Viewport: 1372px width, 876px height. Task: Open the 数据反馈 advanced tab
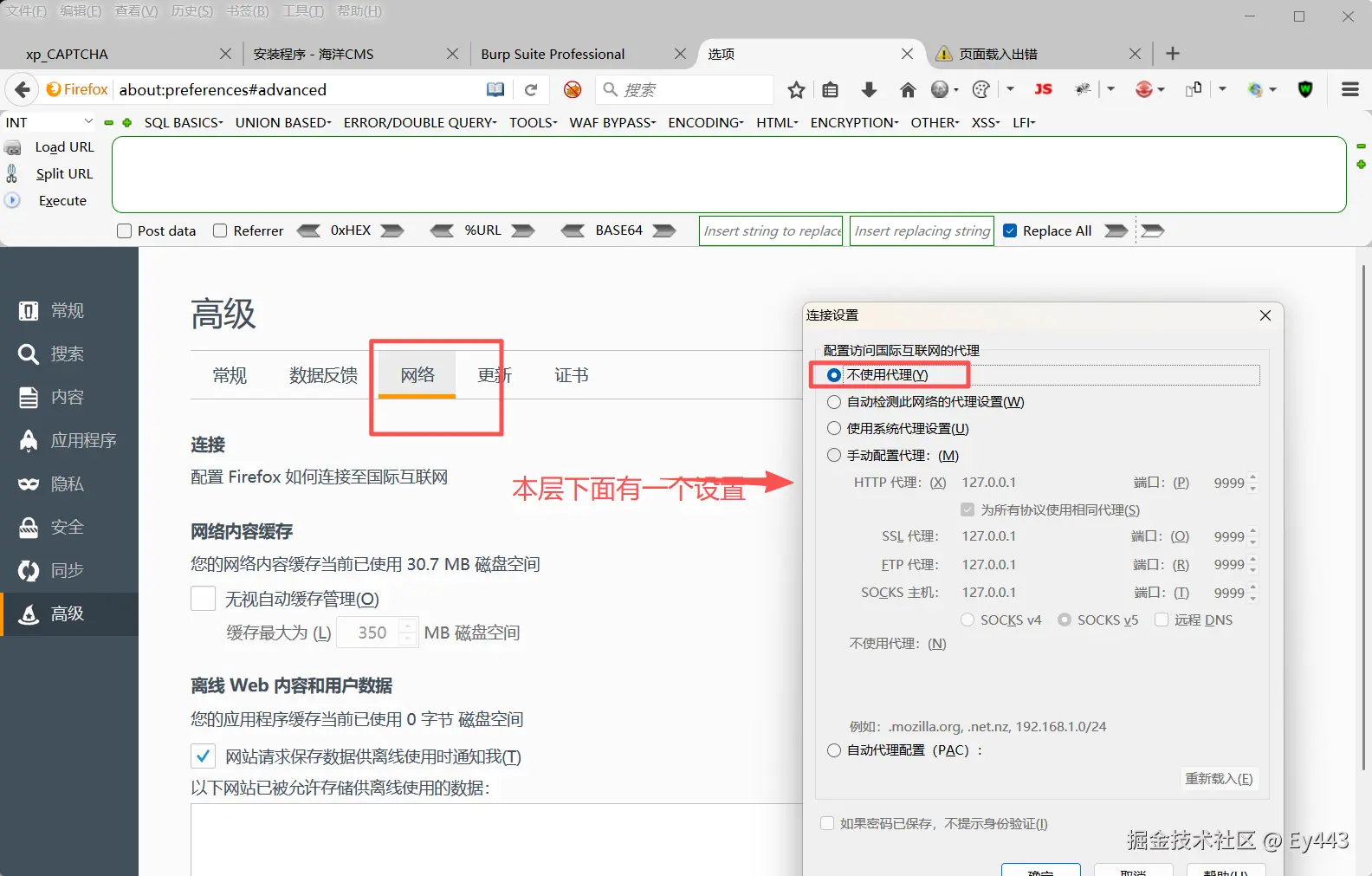[x=324, y=375]
